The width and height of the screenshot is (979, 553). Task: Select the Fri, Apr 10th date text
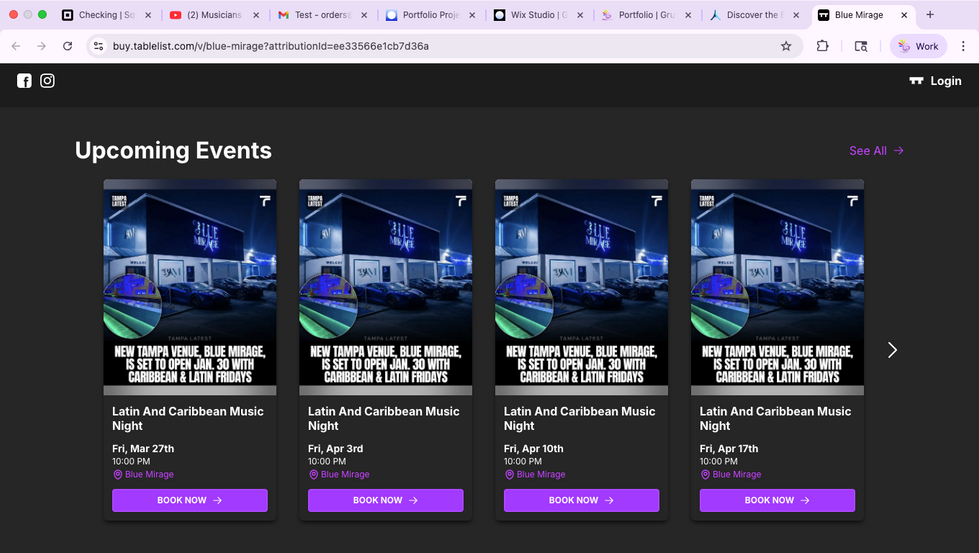[534, 448]
